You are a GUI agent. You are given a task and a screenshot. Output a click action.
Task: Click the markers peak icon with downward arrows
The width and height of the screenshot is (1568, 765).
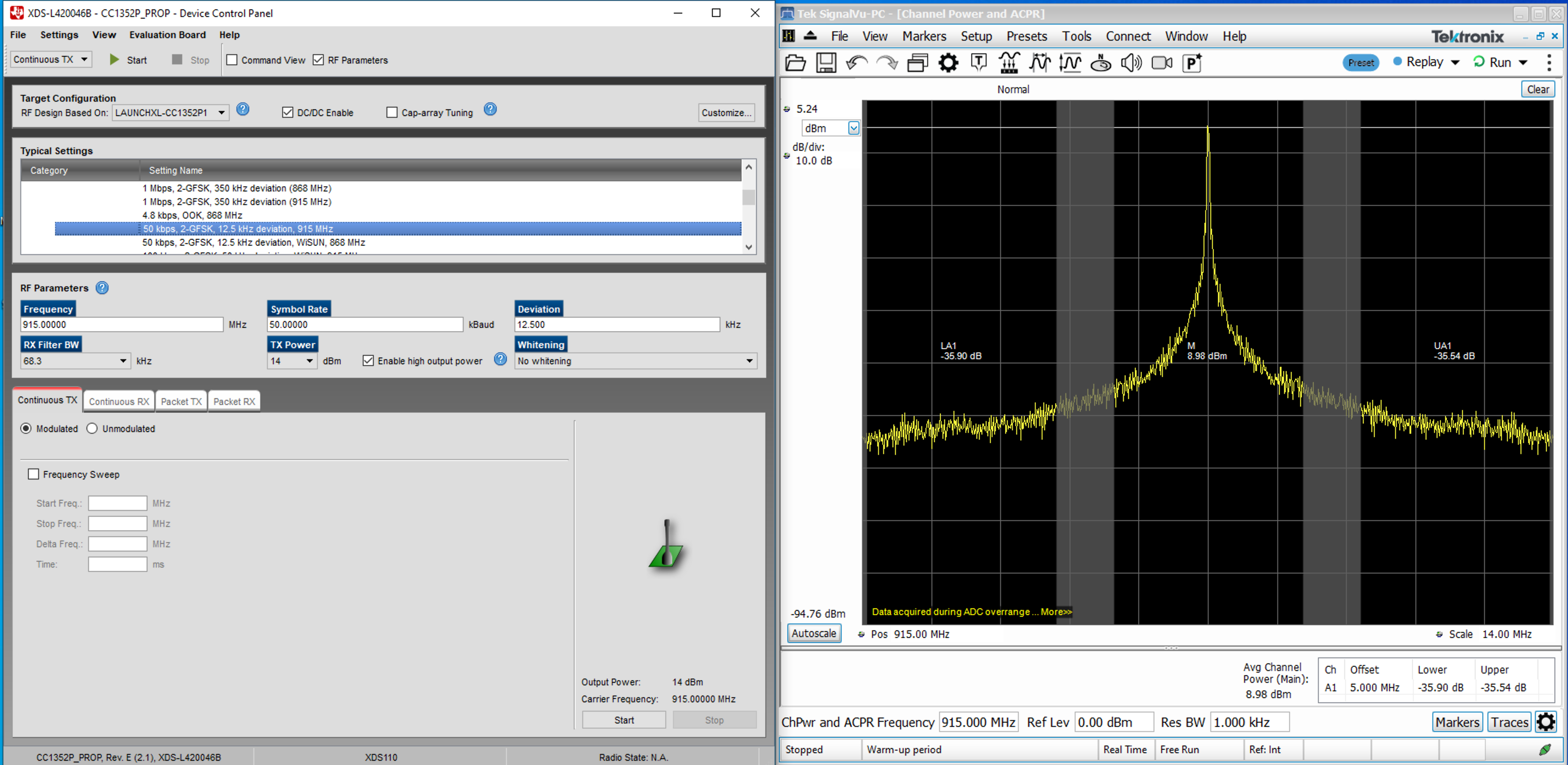pos(1009,63)
